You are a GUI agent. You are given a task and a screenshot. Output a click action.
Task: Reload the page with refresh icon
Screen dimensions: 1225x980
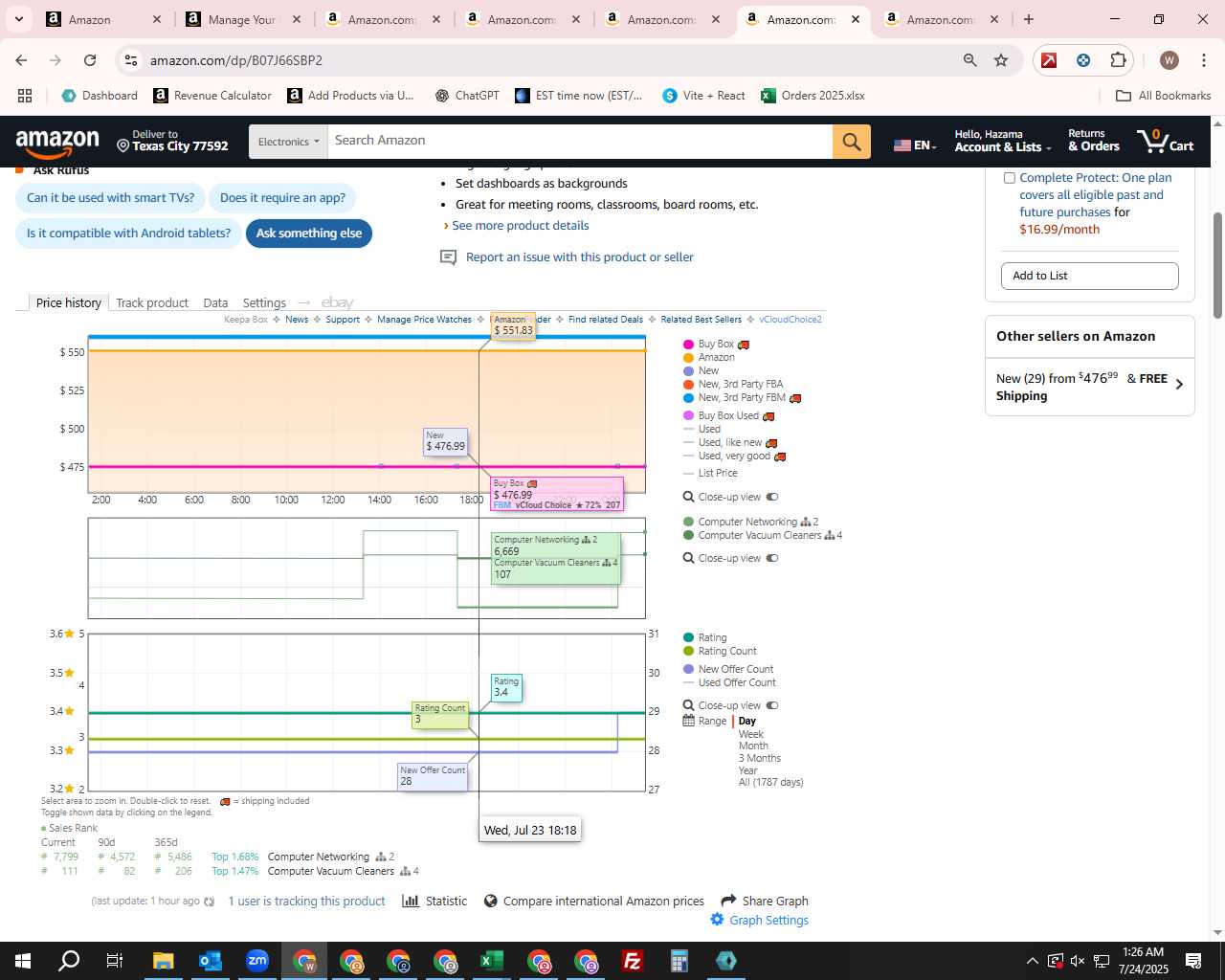click(x=90, y=60)
